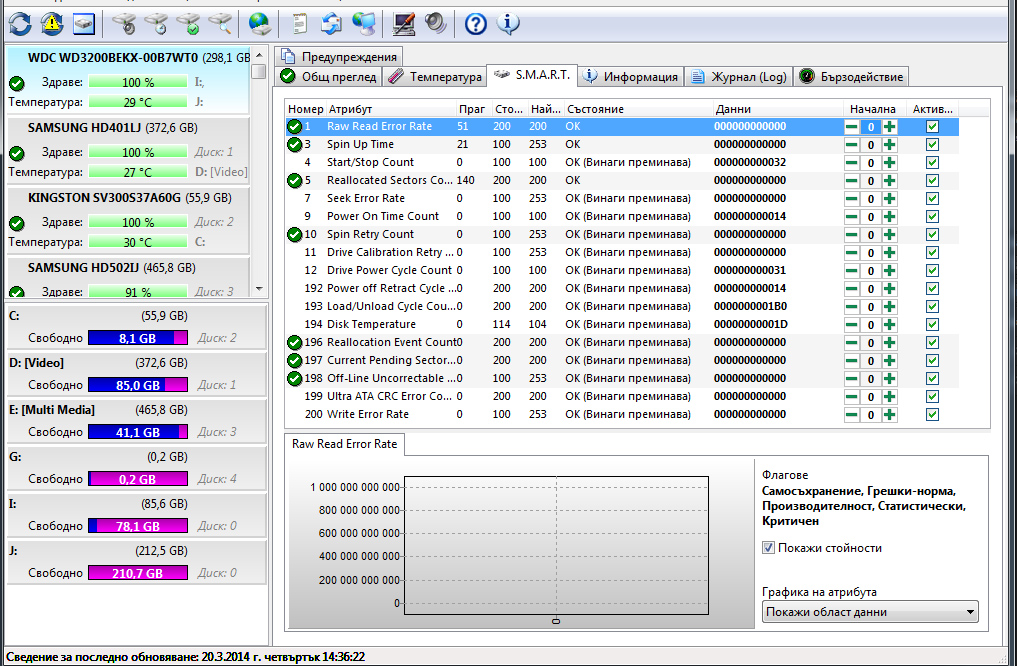Click the 'Начална' column header
Screen dimensions: 1017x666
coord(872,109)
